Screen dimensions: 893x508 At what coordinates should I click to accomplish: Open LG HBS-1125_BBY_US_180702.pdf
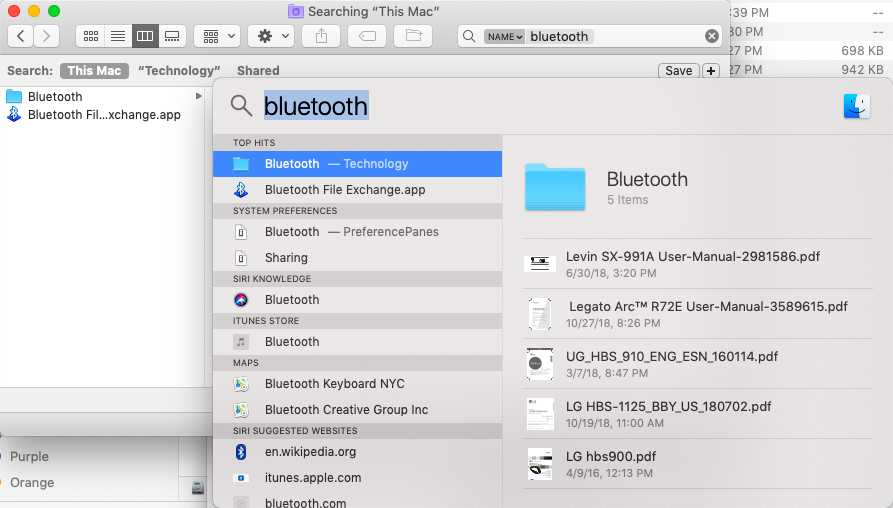pos(698,414)
